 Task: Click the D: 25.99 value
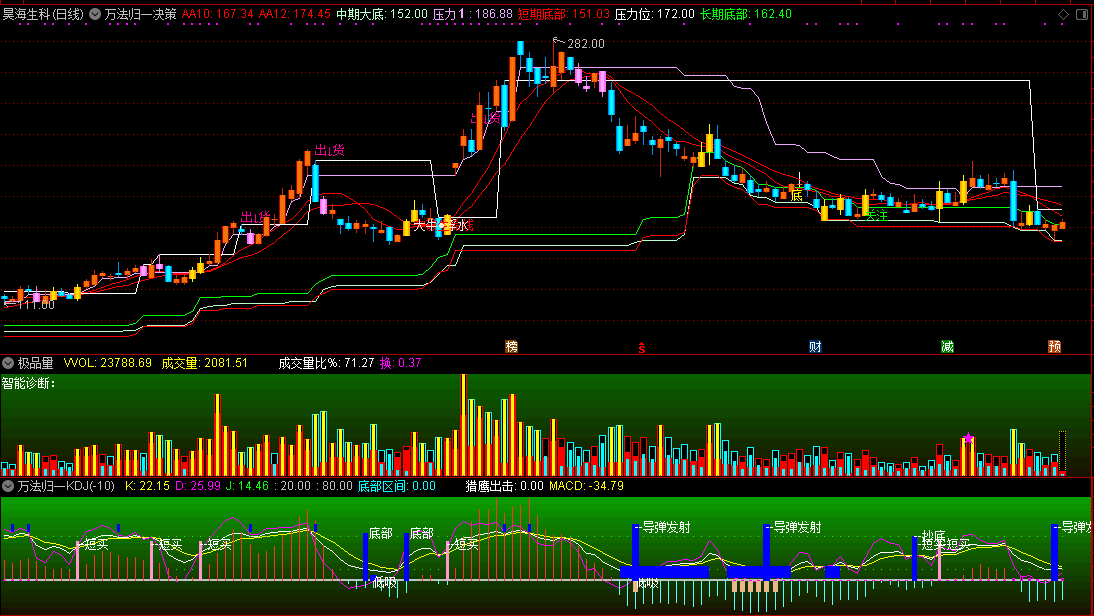coord(197,486)
